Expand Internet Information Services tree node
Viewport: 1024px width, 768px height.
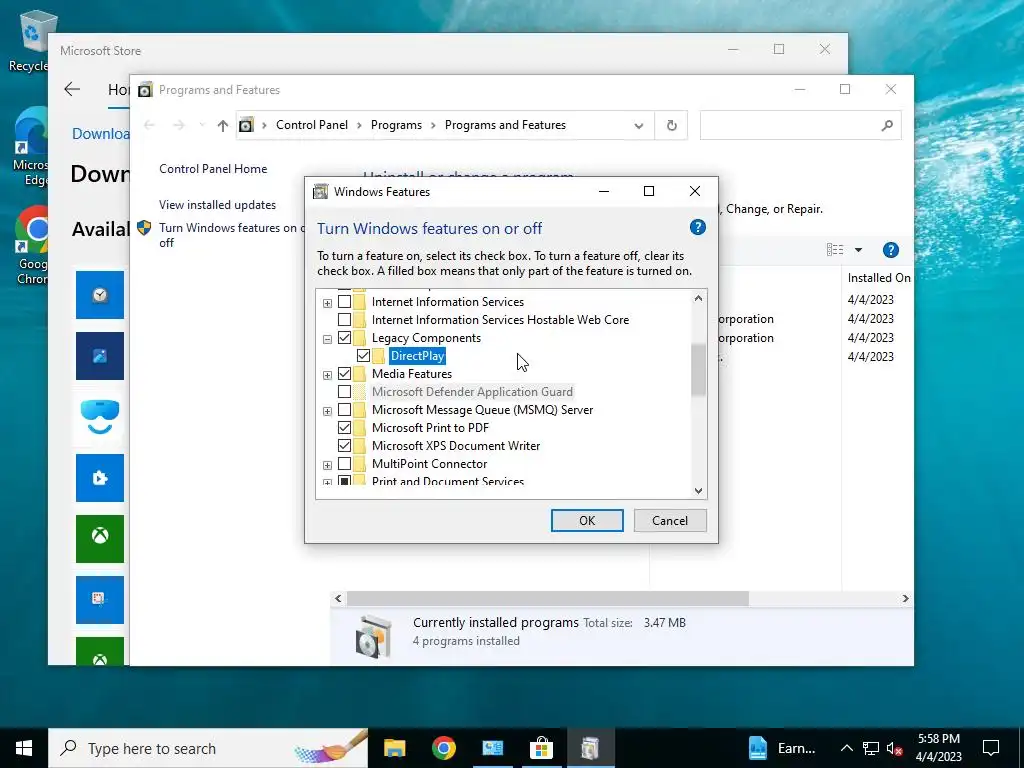pyautogui.click(x=327, y=303)
